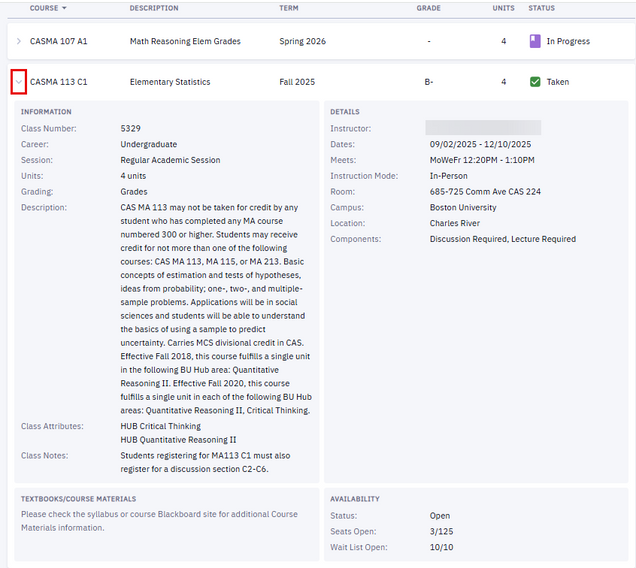Viewport: 636px width, 568px height.
Task: Click the UNITS column header
Action: tap(503, 8)
